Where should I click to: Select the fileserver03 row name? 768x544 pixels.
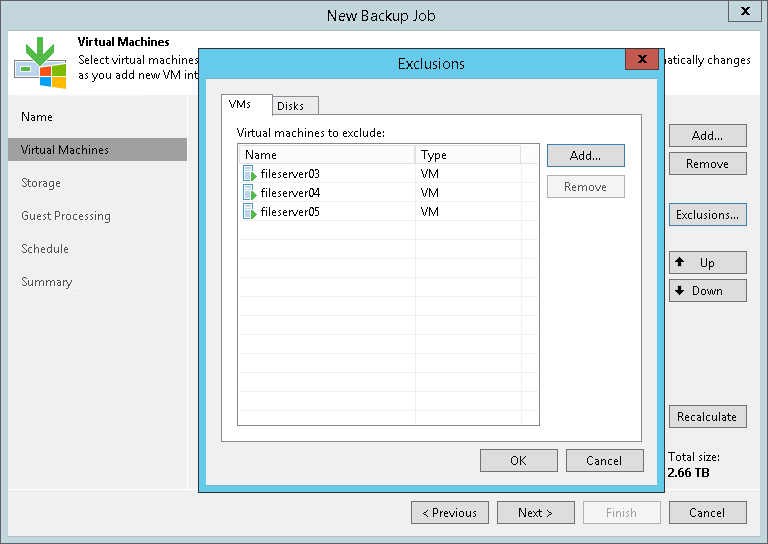point(290,174)
